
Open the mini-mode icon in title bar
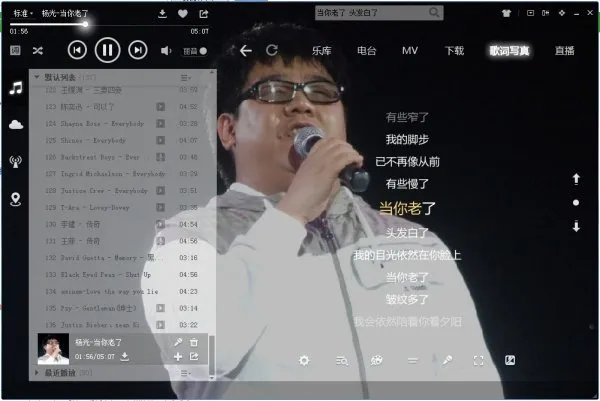tap(530, 13)
